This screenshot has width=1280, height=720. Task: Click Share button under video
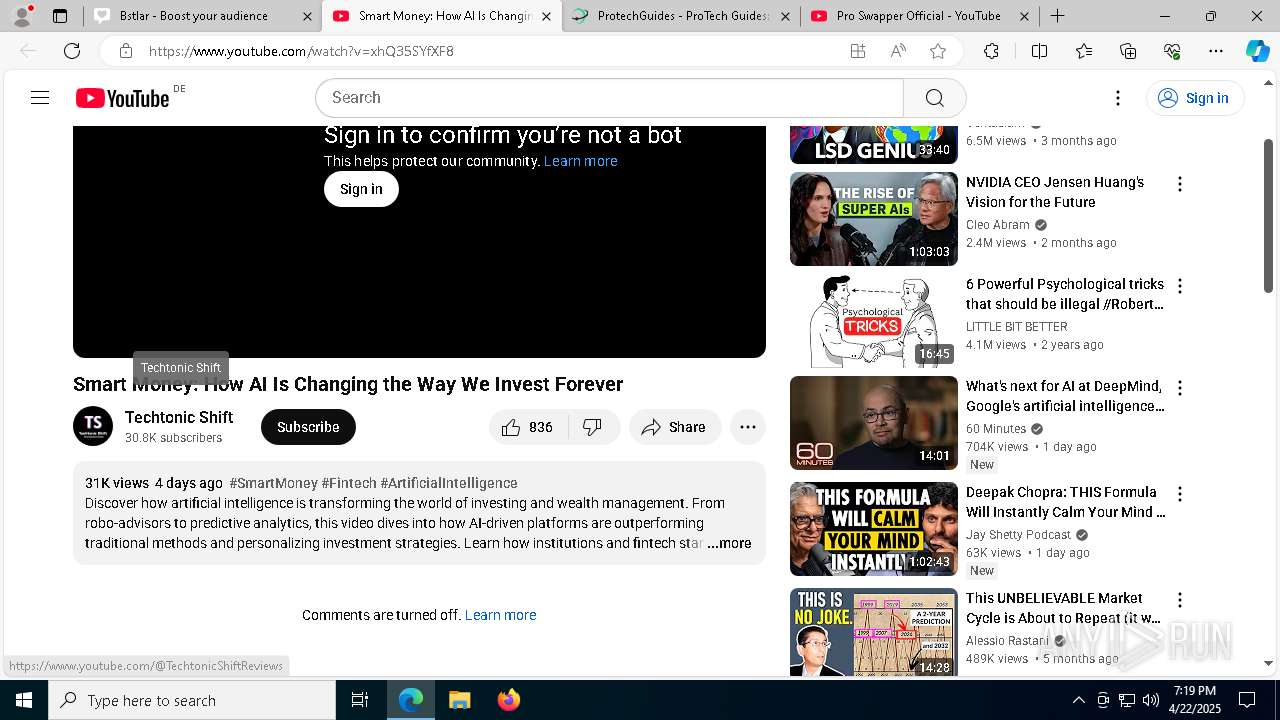[675, 427]
